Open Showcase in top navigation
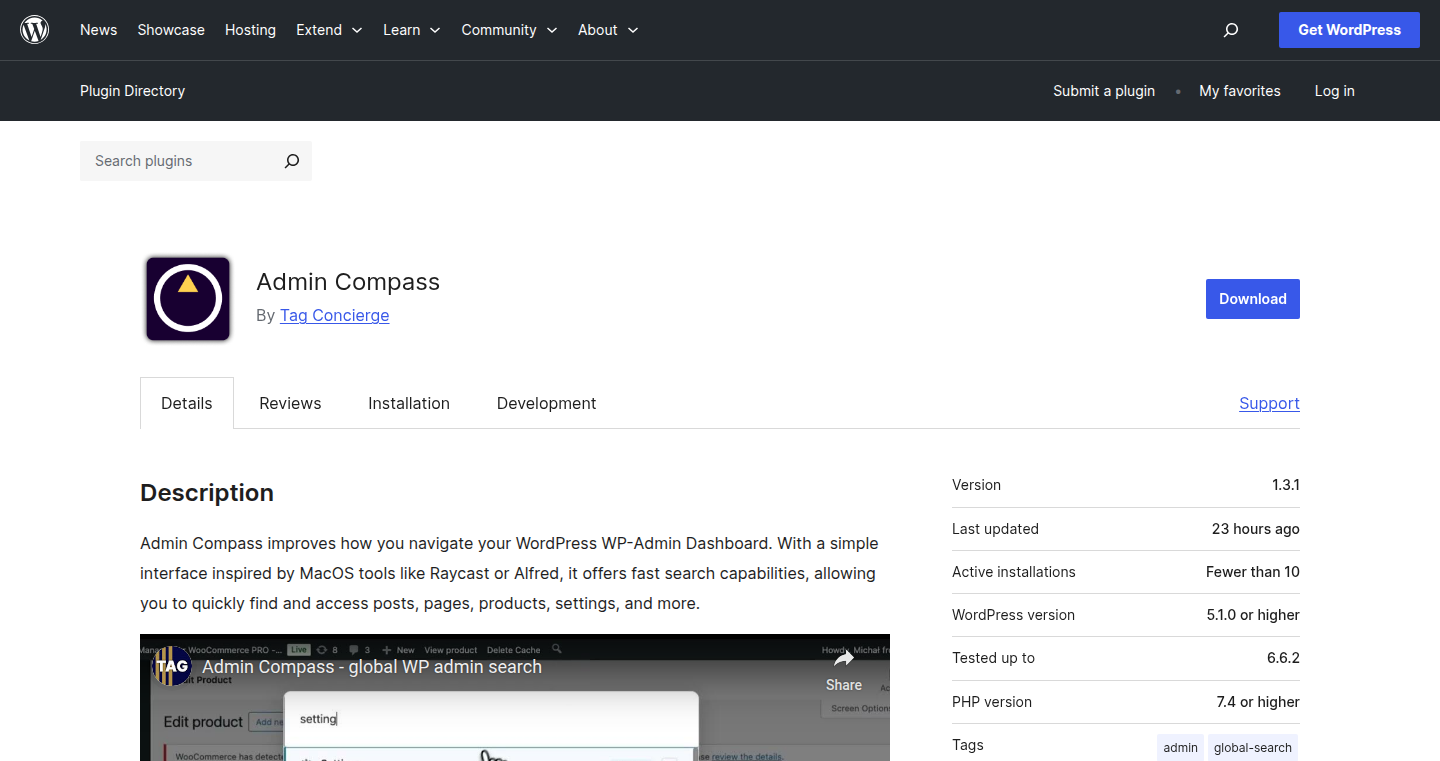The width and height of the screenshot is (1440, 761). pyautogui.click(x=171, y=30)
